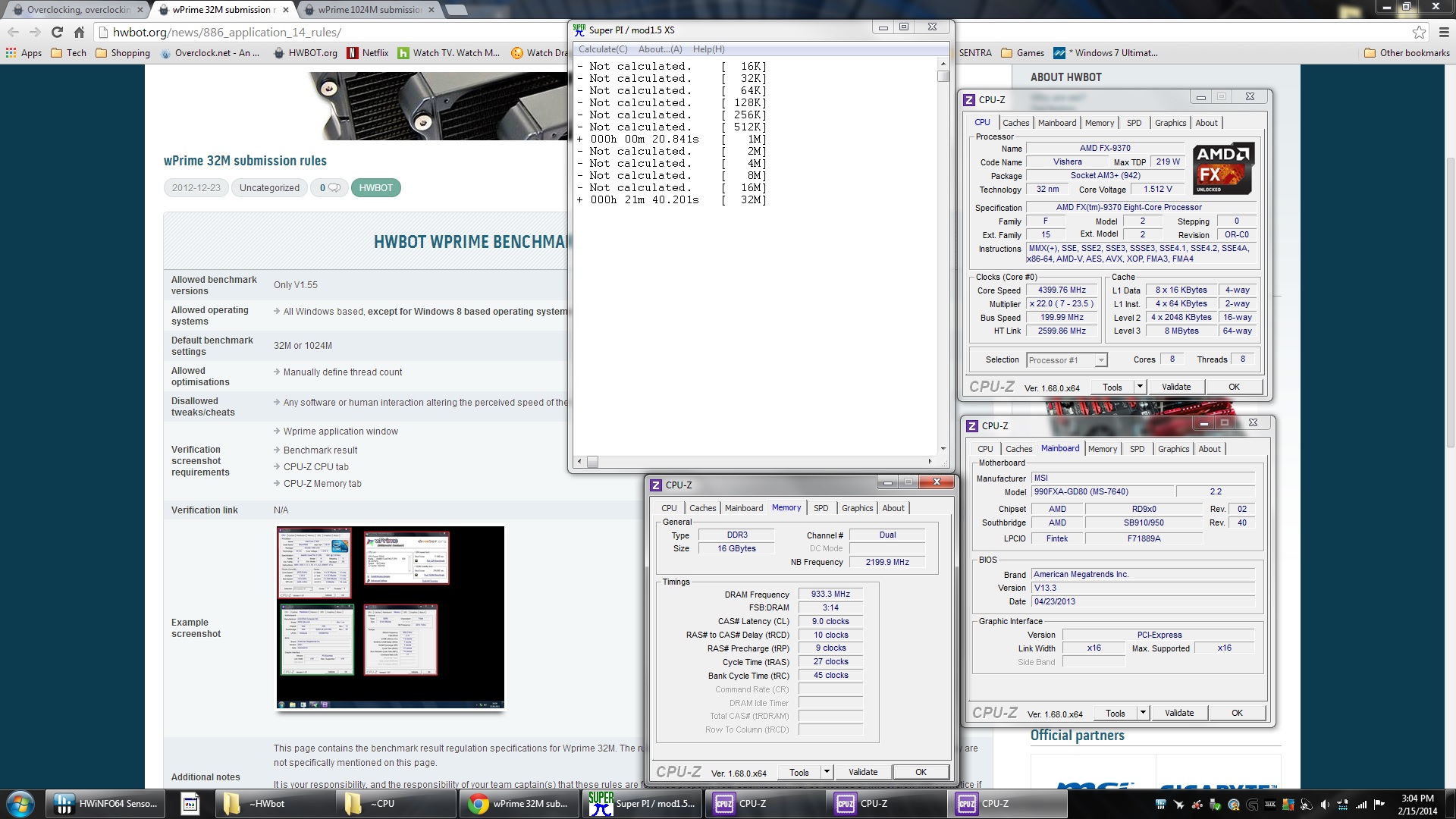Open the browser home page icon
Image resolution: width=1456 pixels, height=819 pixels.
coord(79,32)
